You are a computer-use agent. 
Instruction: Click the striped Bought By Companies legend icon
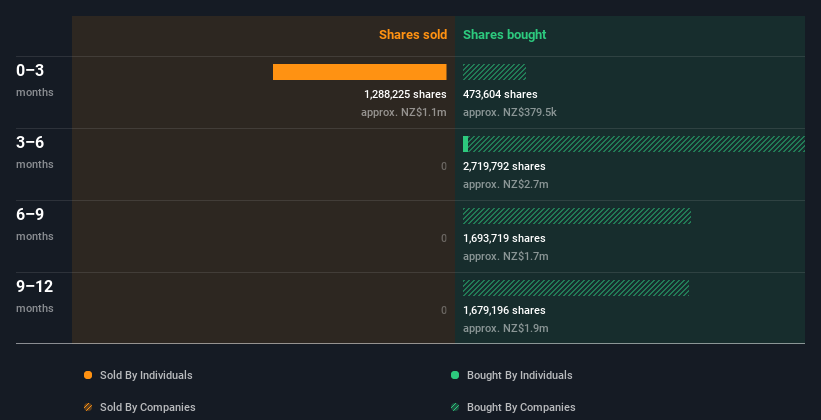[455, 407]
